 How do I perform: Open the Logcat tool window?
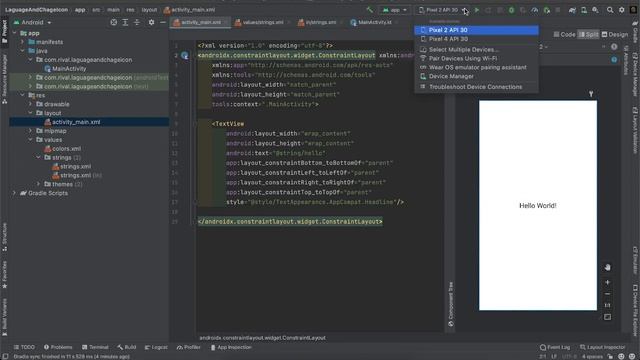pyautogui.click(x=156, y=347)
